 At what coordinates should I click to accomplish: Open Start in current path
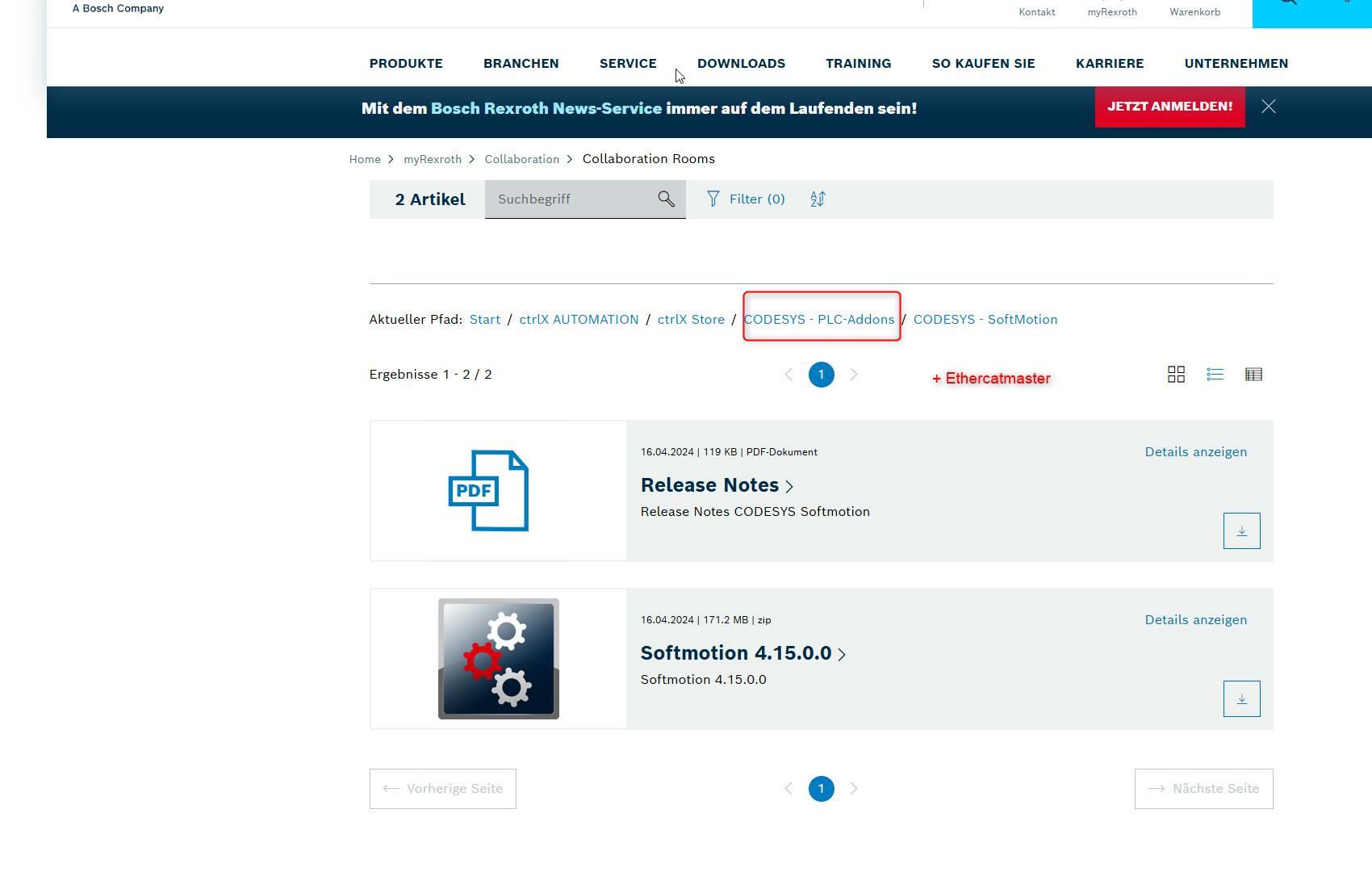pos(485,319)
